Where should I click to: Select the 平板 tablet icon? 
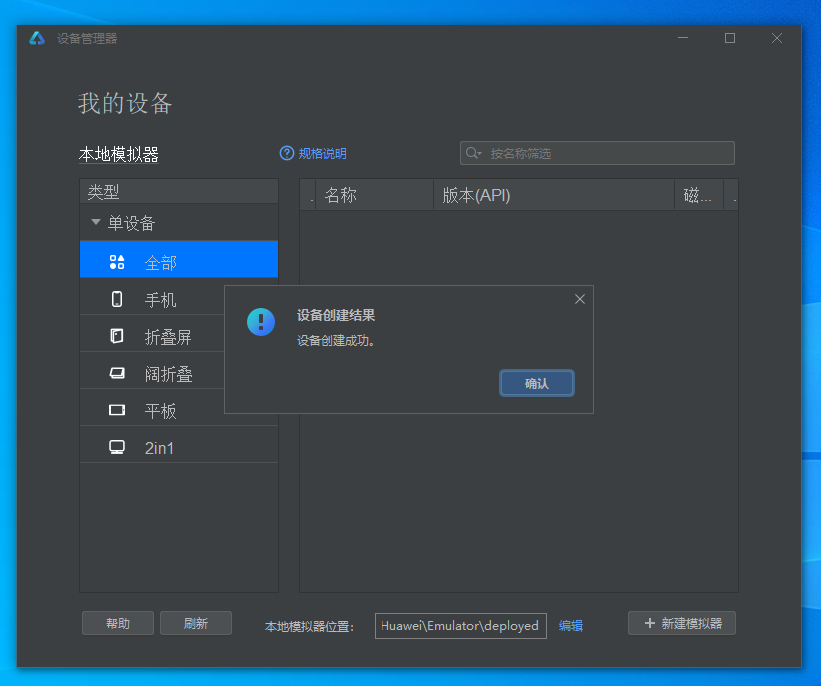pyautogui.click(x=117, y=410)
